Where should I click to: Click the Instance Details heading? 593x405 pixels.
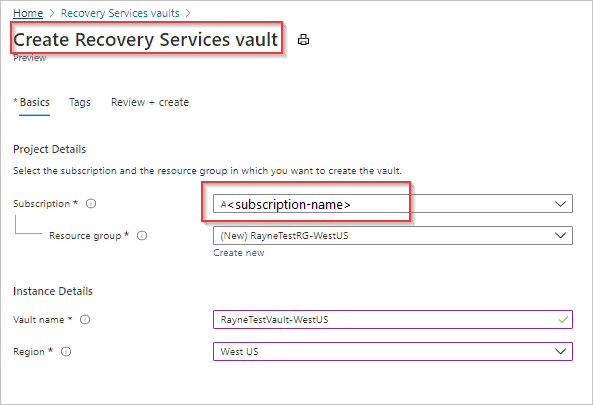pos(53,291)
